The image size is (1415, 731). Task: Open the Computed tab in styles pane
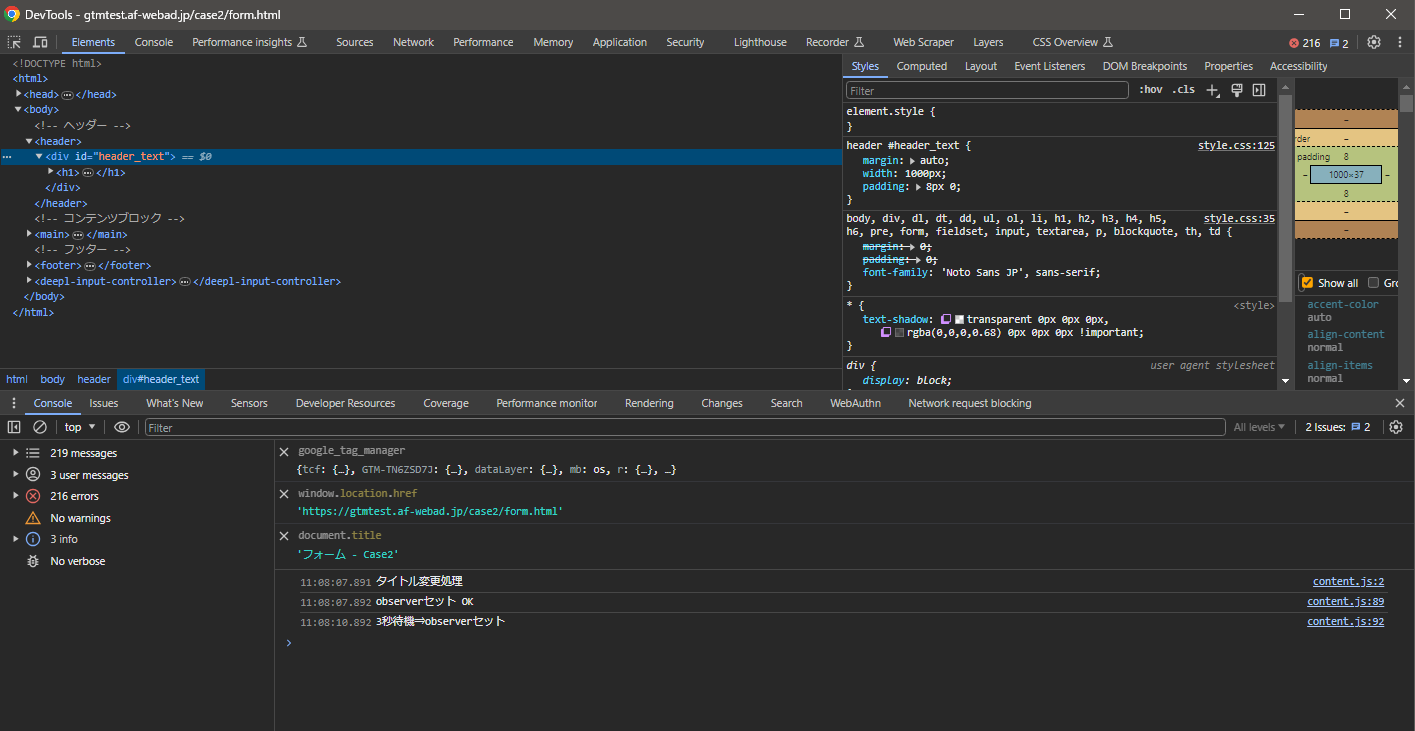[921, 66]
